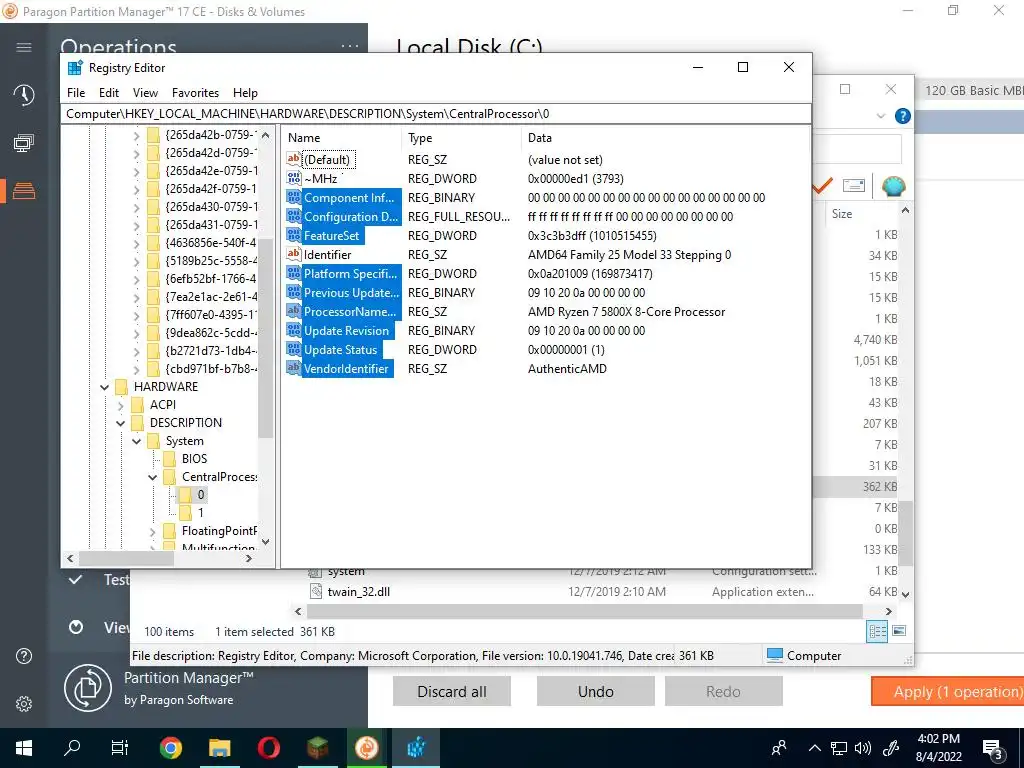Open File Explorer from taskbar
Image resolution: width=1024 pixels, height=768 pixels.
(x=219, y=748)
